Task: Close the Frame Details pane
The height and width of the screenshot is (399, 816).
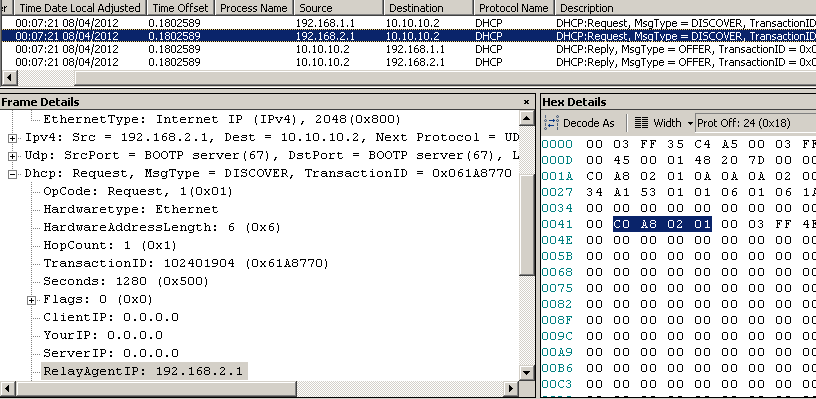Action: point(526,102)
